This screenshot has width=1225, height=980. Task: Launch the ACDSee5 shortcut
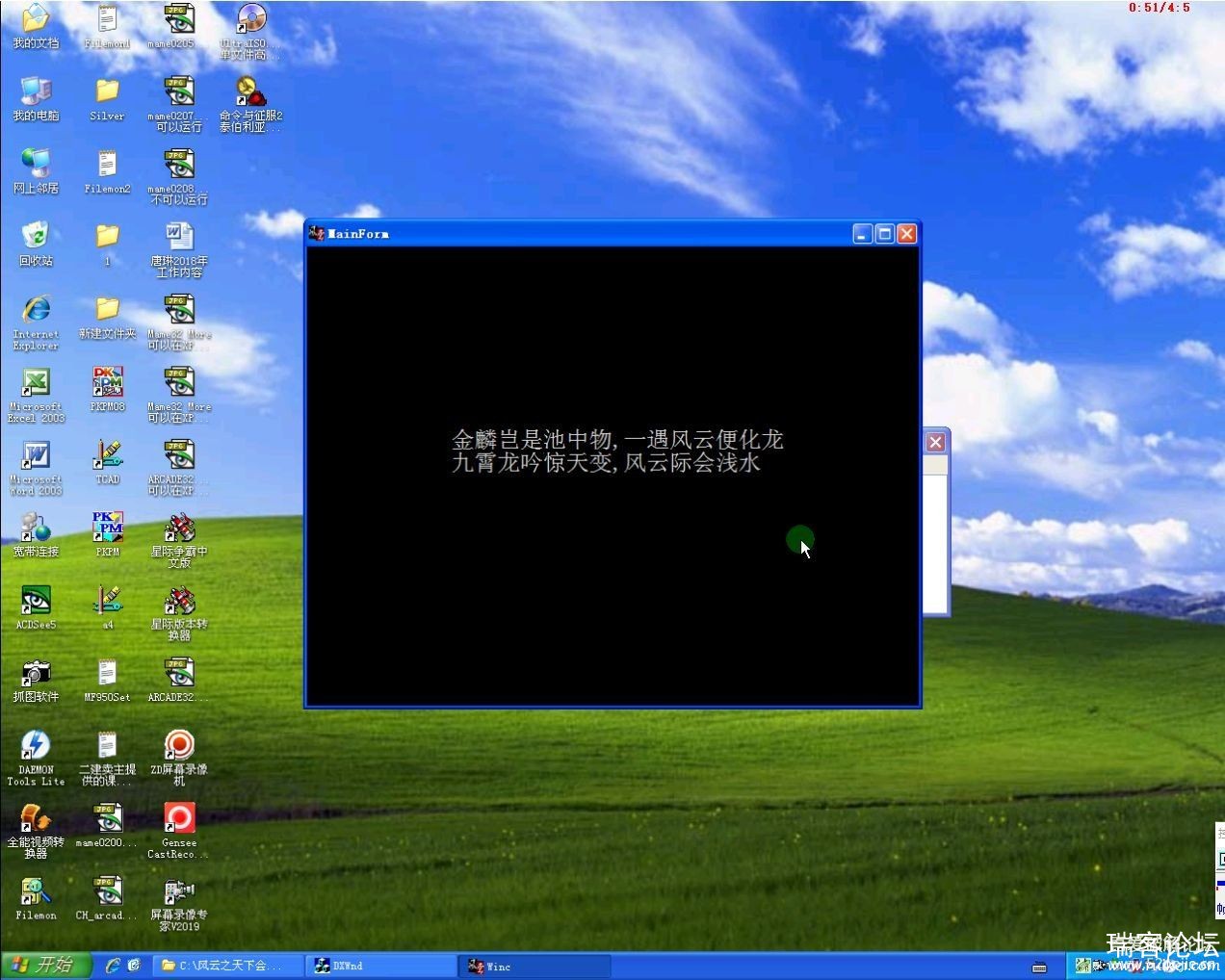(36, 607)
